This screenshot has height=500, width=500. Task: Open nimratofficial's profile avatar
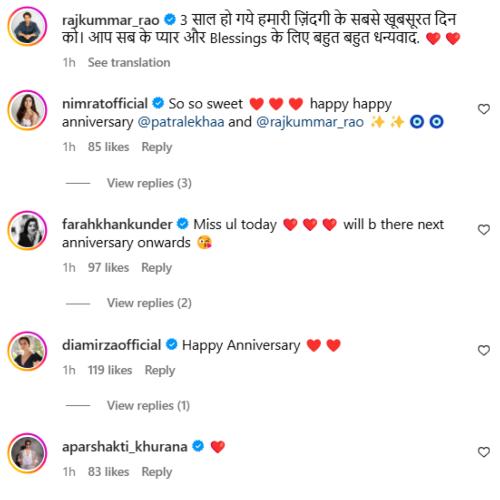tap(27, 110)
